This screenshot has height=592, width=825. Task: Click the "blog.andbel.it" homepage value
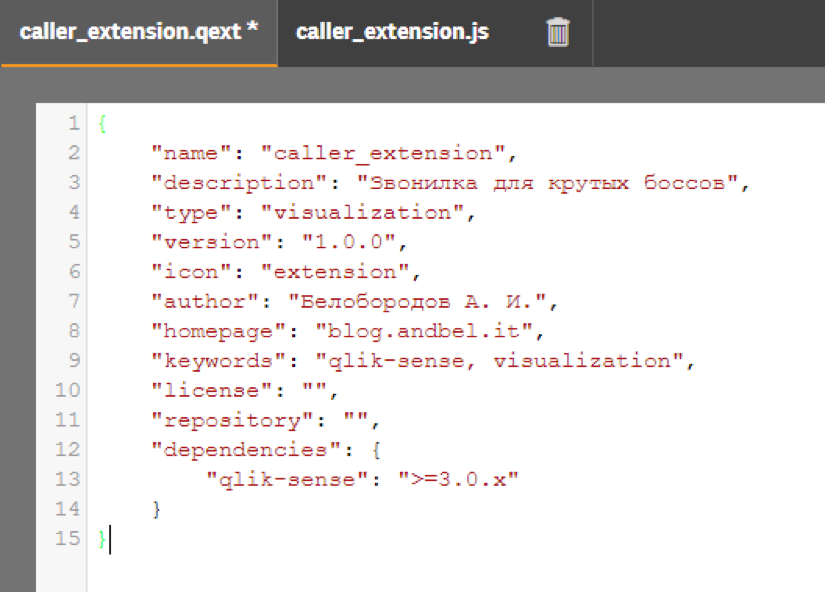click(x=424, y=331)
